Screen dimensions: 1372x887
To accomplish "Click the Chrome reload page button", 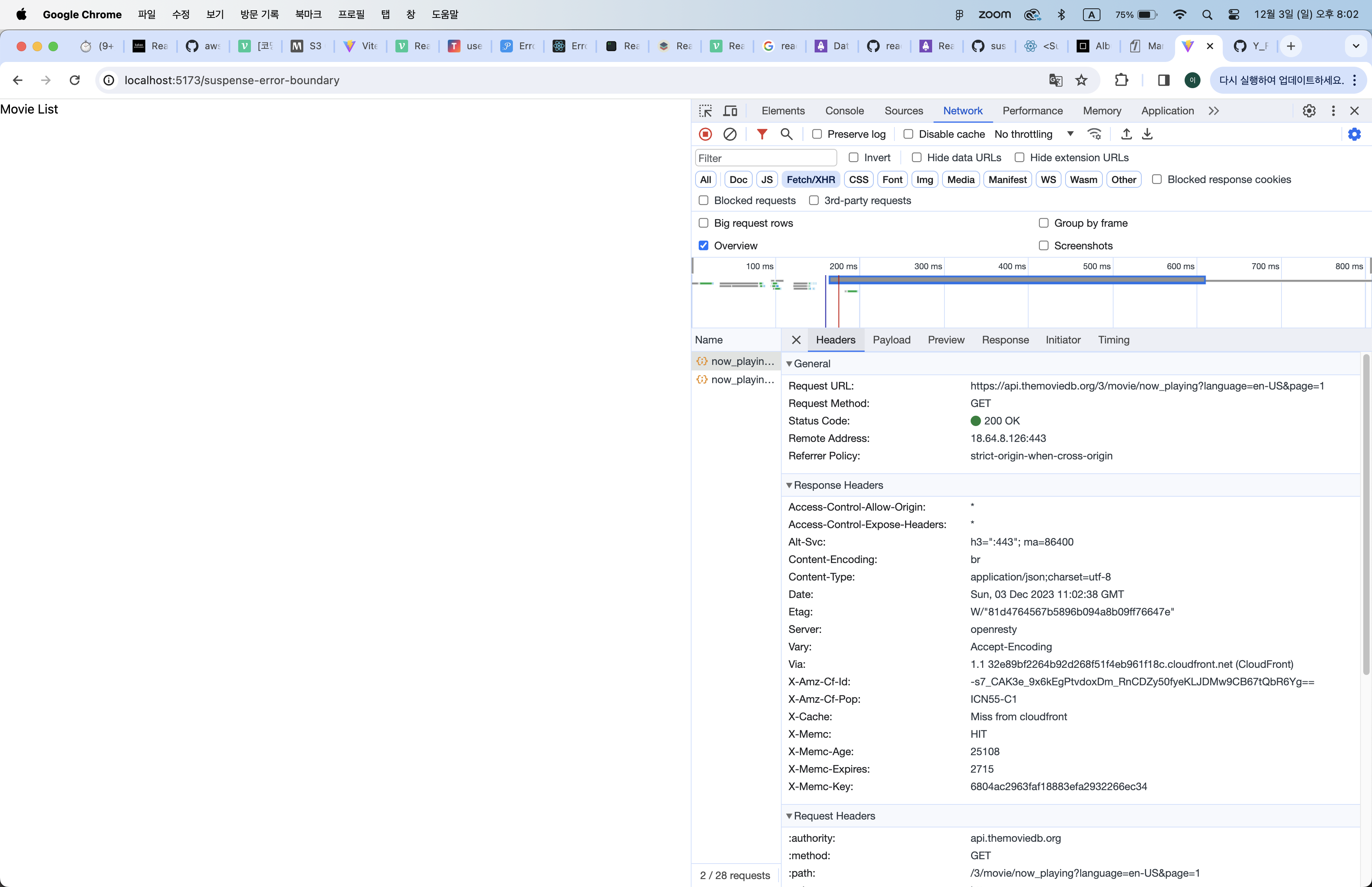I will point(74,80).
